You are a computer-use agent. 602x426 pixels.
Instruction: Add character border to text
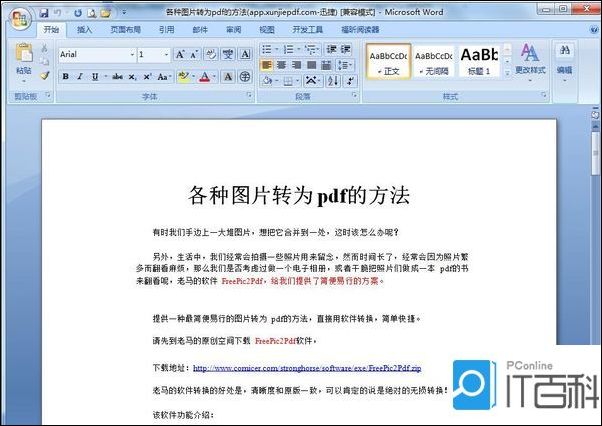pos(245,54)
